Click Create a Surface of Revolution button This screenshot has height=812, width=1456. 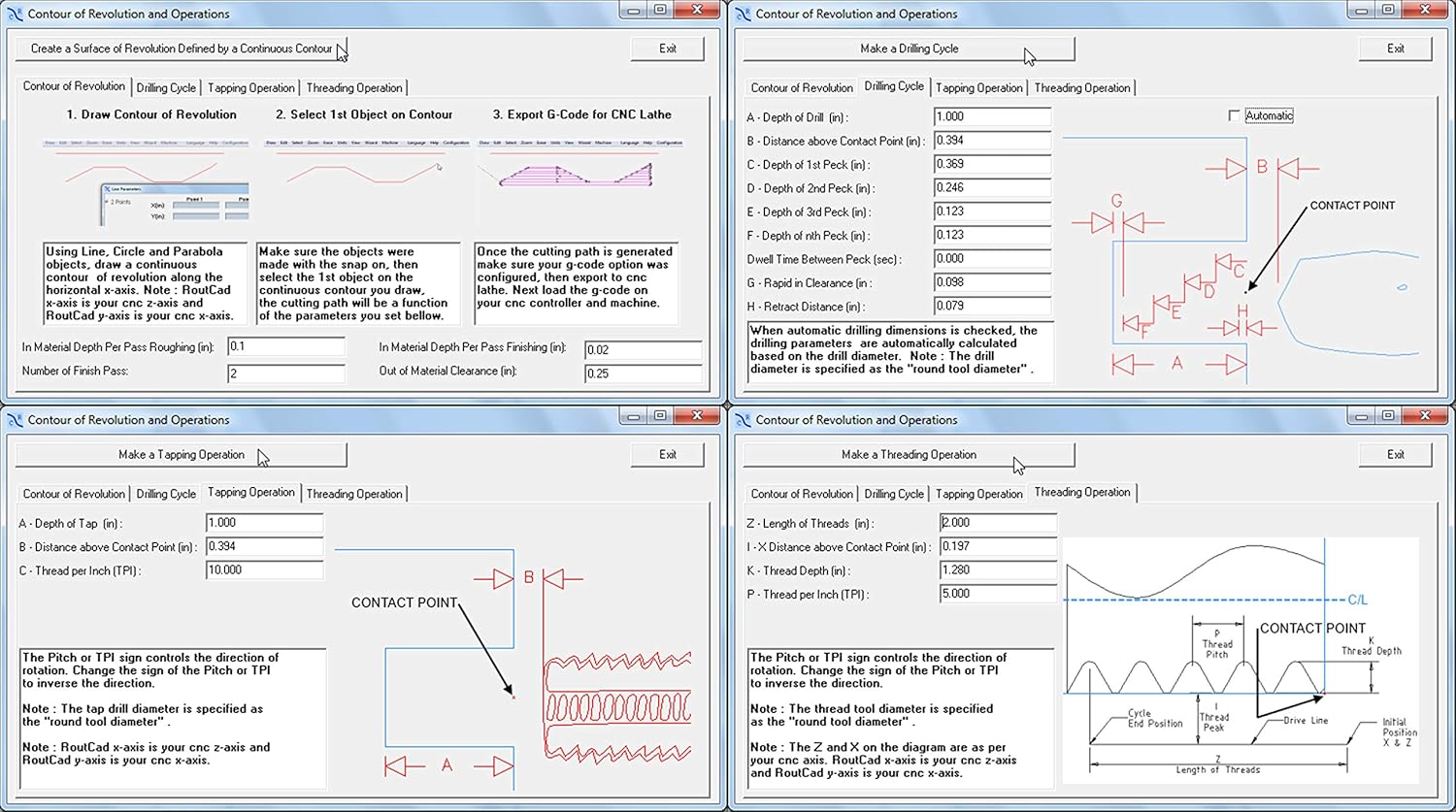[182, 49]
